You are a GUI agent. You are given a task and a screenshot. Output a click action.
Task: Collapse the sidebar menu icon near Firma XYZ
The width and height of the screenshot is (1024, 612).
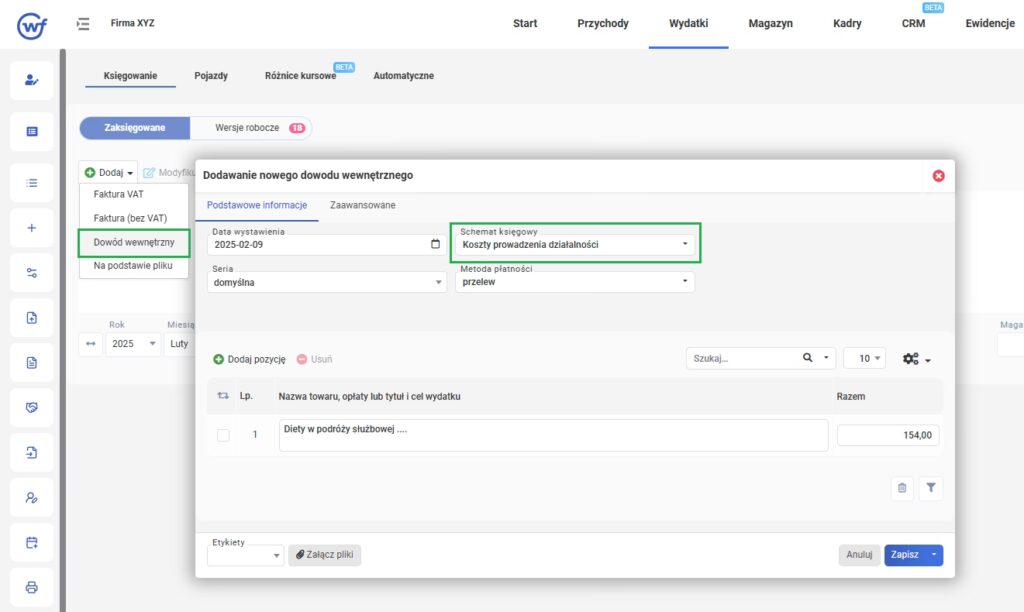(x=83, y=23)
